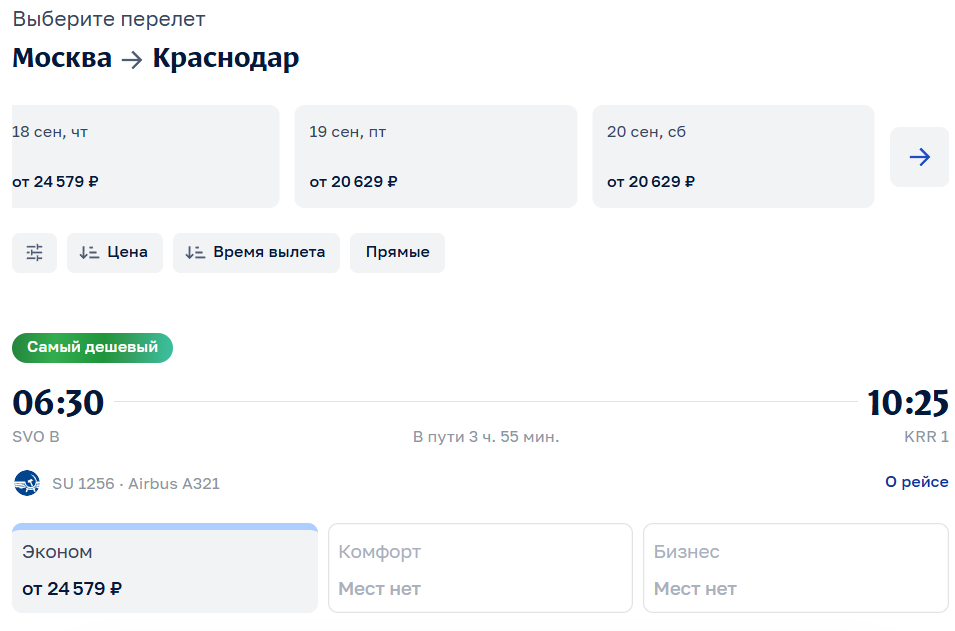The image size is (955, 631).
Task: Select the Комфорт fare class card
Action: [x=480, y=569]
